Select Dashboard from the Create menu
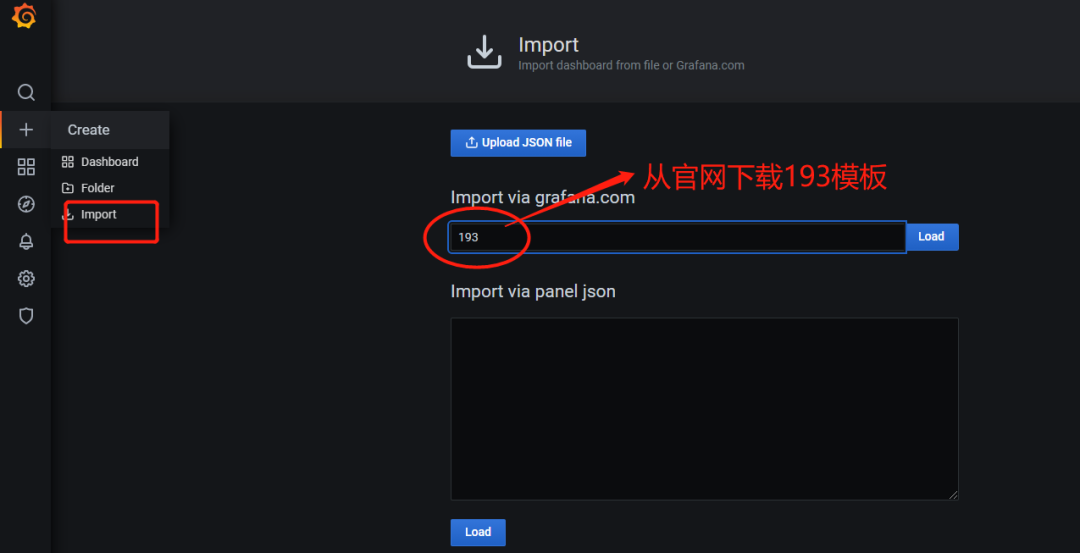Viewport: 1080px width, 553px height. (109, 162)
